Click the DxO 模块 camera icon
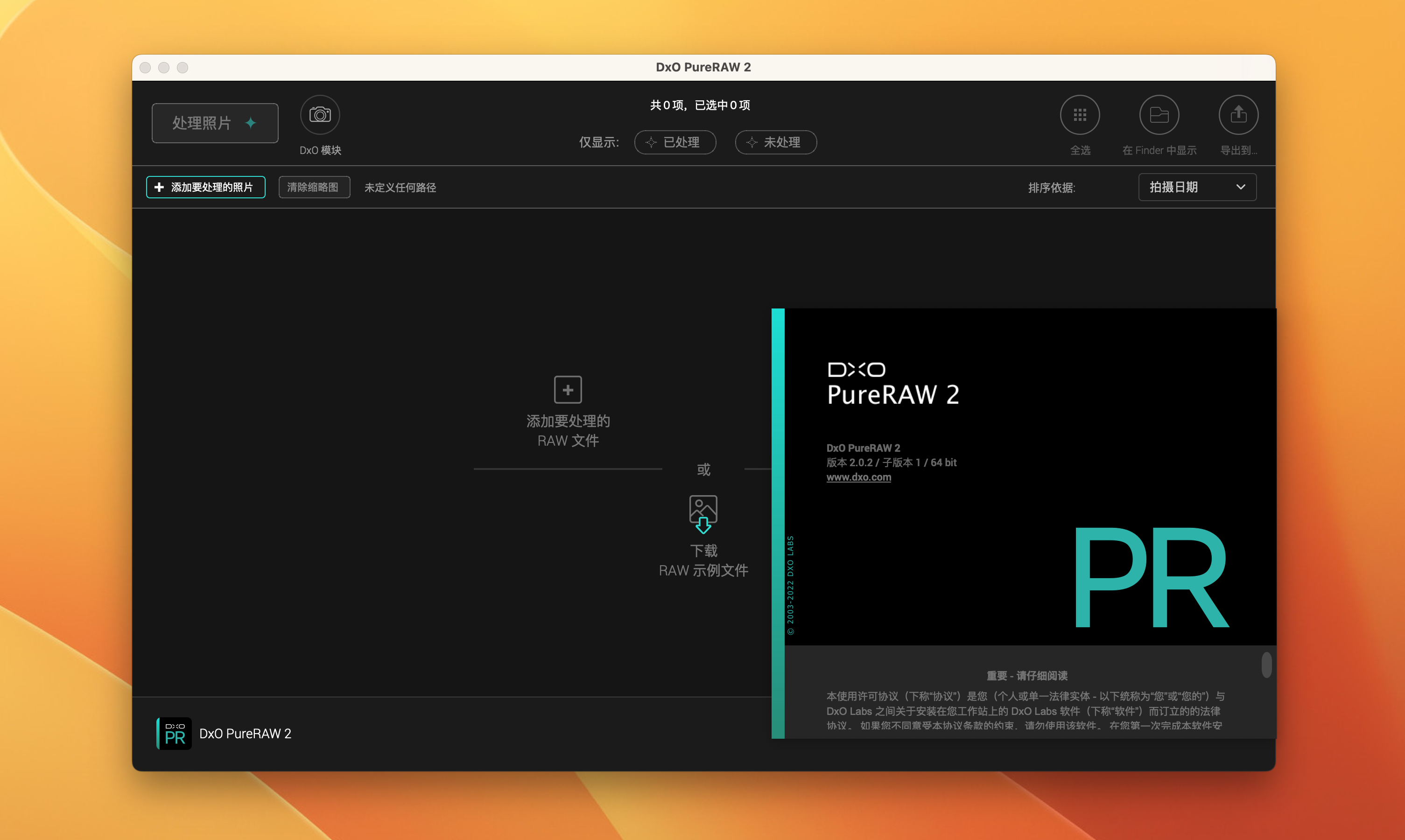This screenshot has height=840, width=1405. coord(320,115)
